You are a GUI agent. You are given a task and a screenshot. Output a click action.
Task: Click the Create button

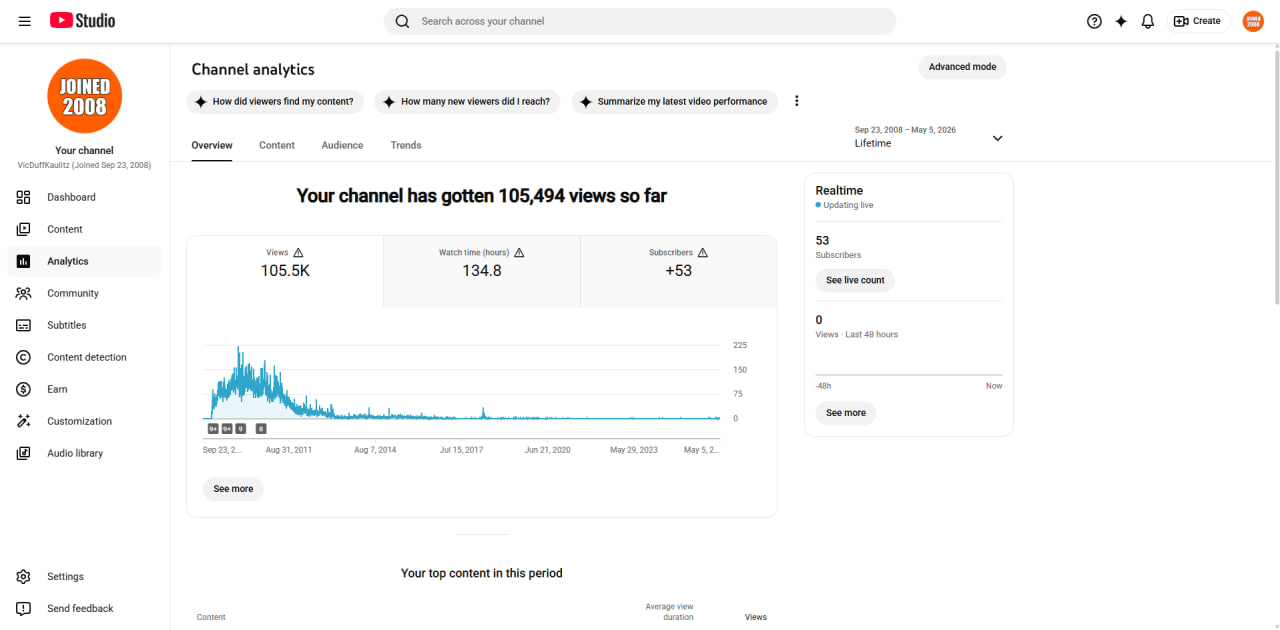pyautogui.click(x=1198, y=21)
